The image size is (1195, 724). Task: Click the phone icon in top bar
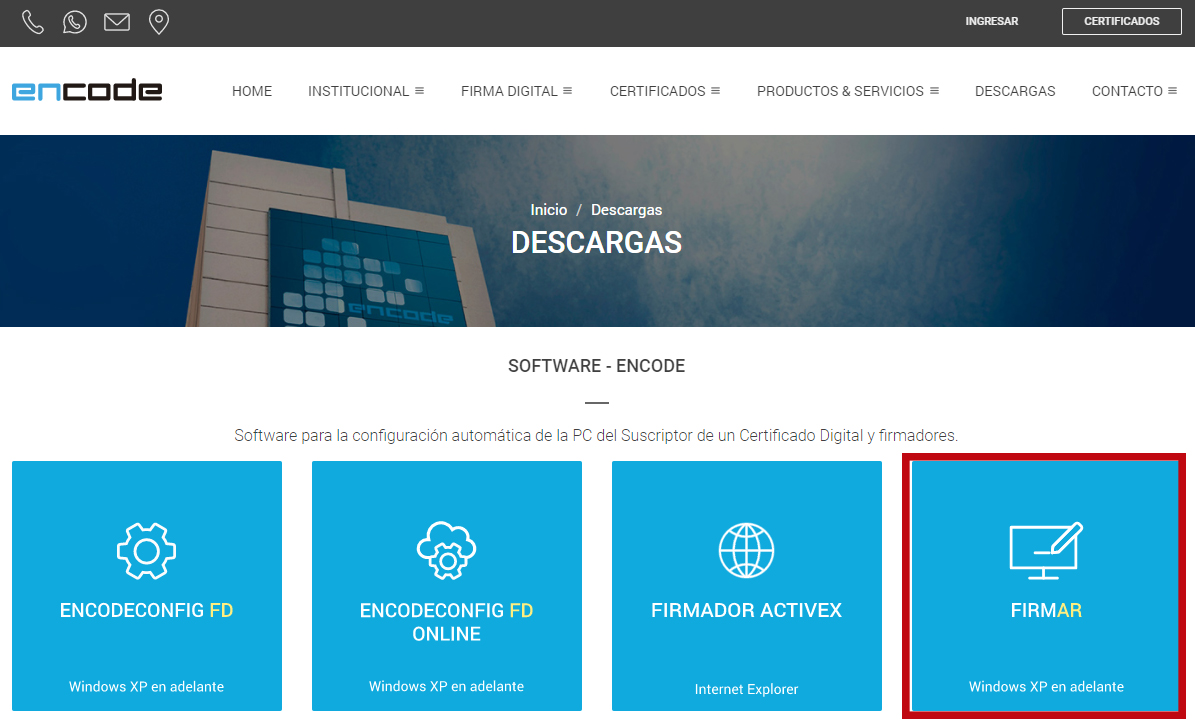pyautogui.click(x=33, y=22)
